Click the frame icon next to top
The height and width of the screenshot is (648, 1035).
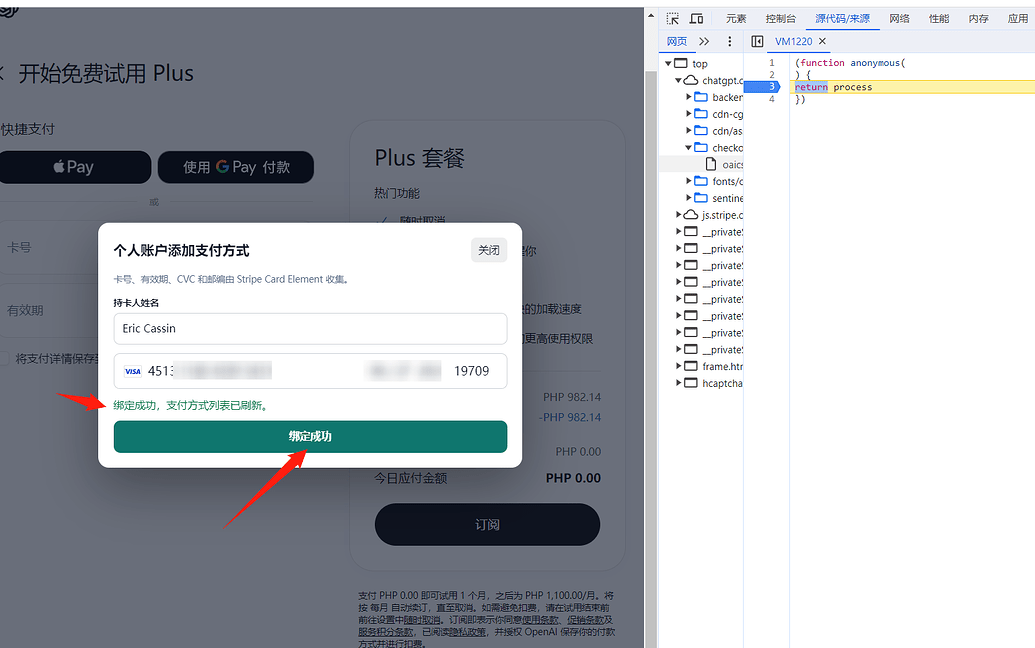[681, 63]
